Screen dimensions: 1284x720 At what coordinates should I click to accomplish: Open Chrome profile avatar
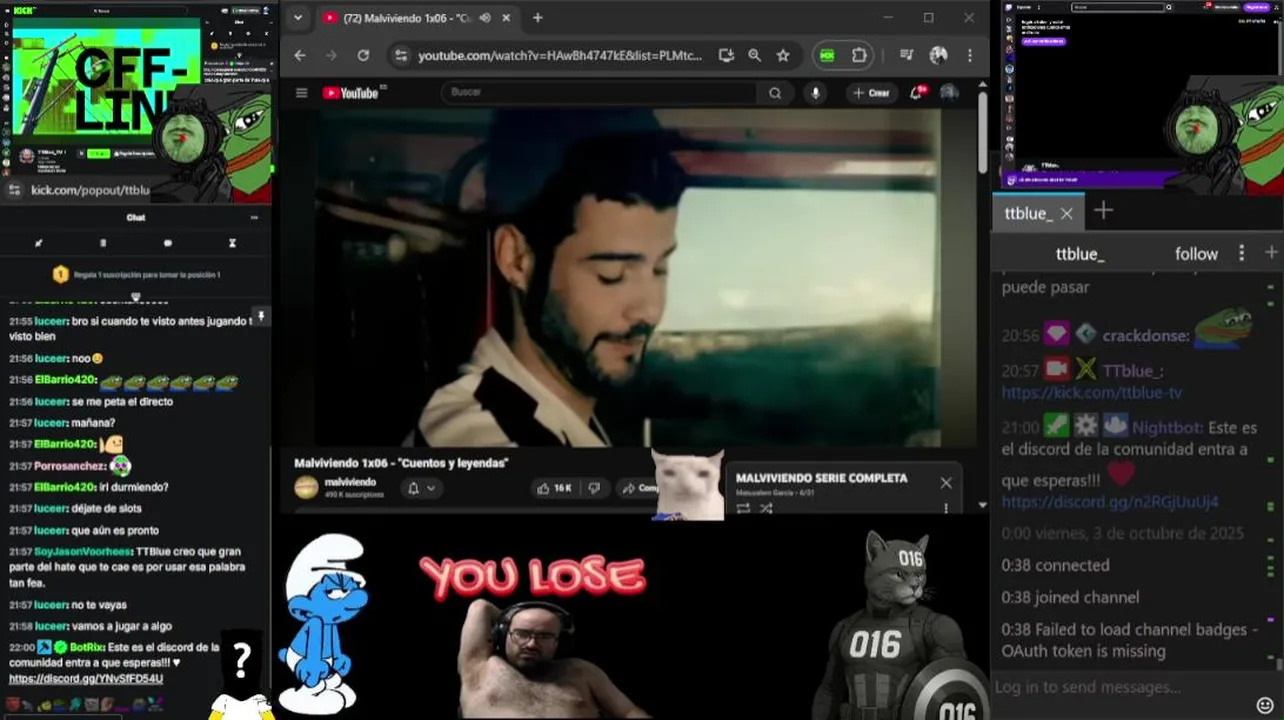pos(938,56)
